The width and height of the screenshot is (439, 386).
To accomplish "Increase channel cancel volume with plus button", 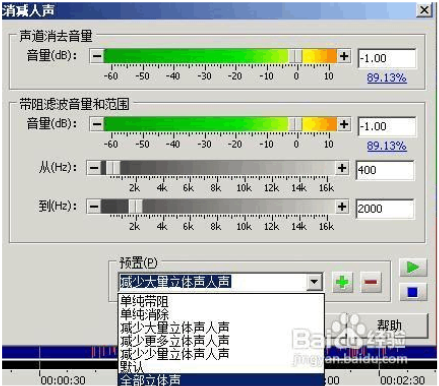I will point(344,56).
